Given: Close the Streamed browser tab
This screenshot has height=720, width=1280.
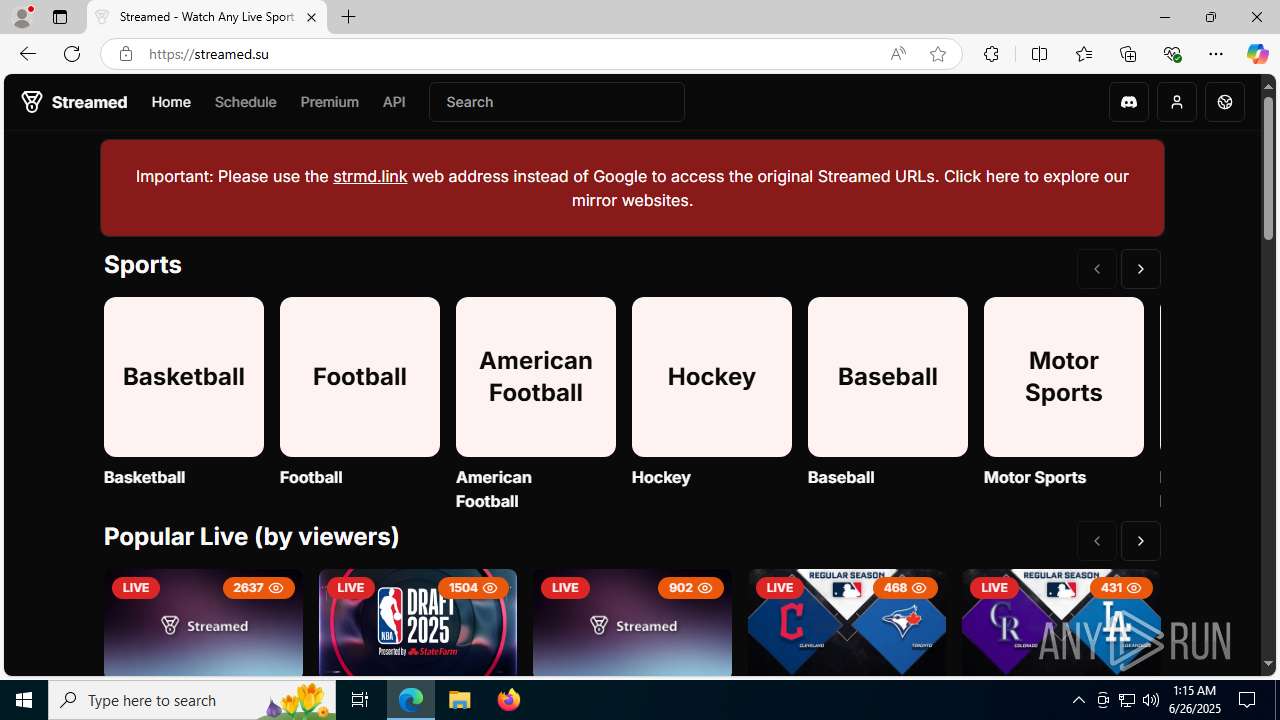Looking at the screenshot, I should [x=311, y=18].
